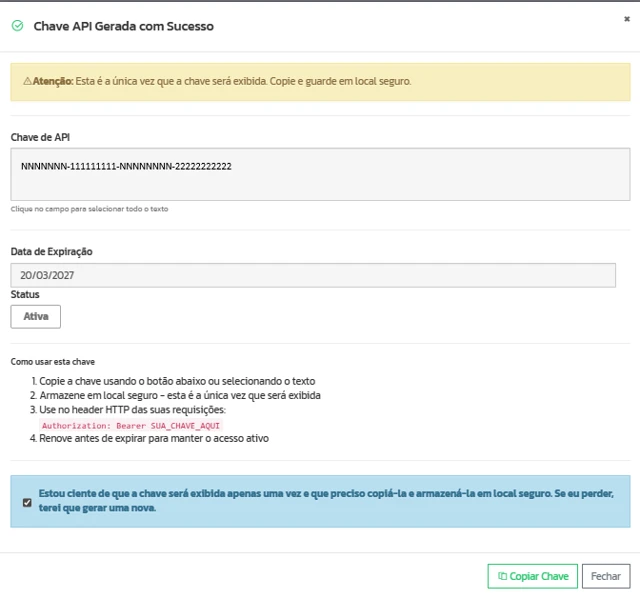
Task: Click the hint 'Clique no campo para selecionar'
Action: [89, 209]
